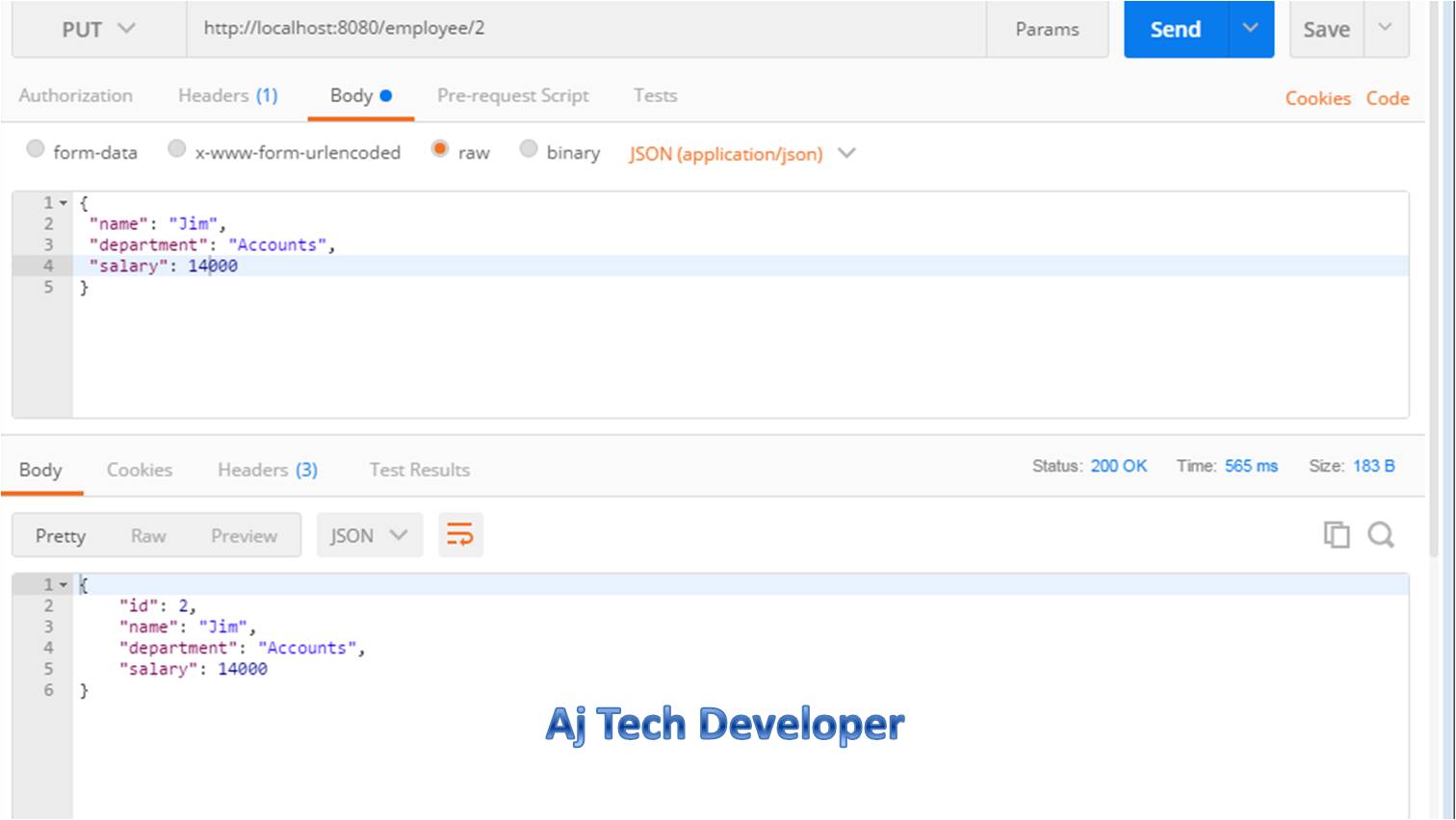Screen dimensions: 1456x820
Task: Select the form-data radio button
Action: pos(36,149)
